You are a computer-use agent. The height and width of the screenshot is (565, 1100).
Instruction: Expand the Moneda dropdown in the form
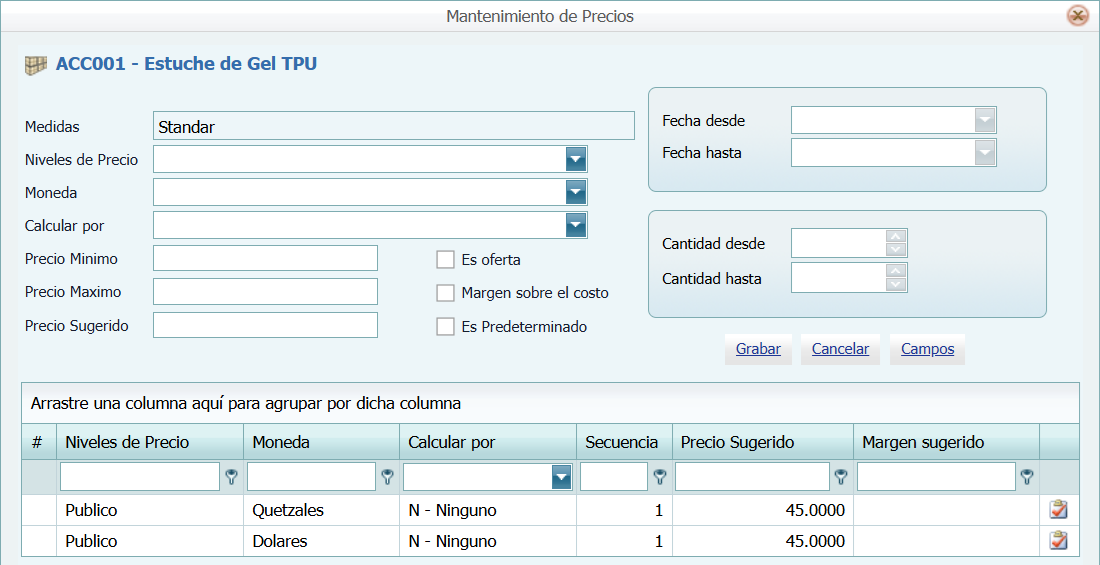pos(575,193)
